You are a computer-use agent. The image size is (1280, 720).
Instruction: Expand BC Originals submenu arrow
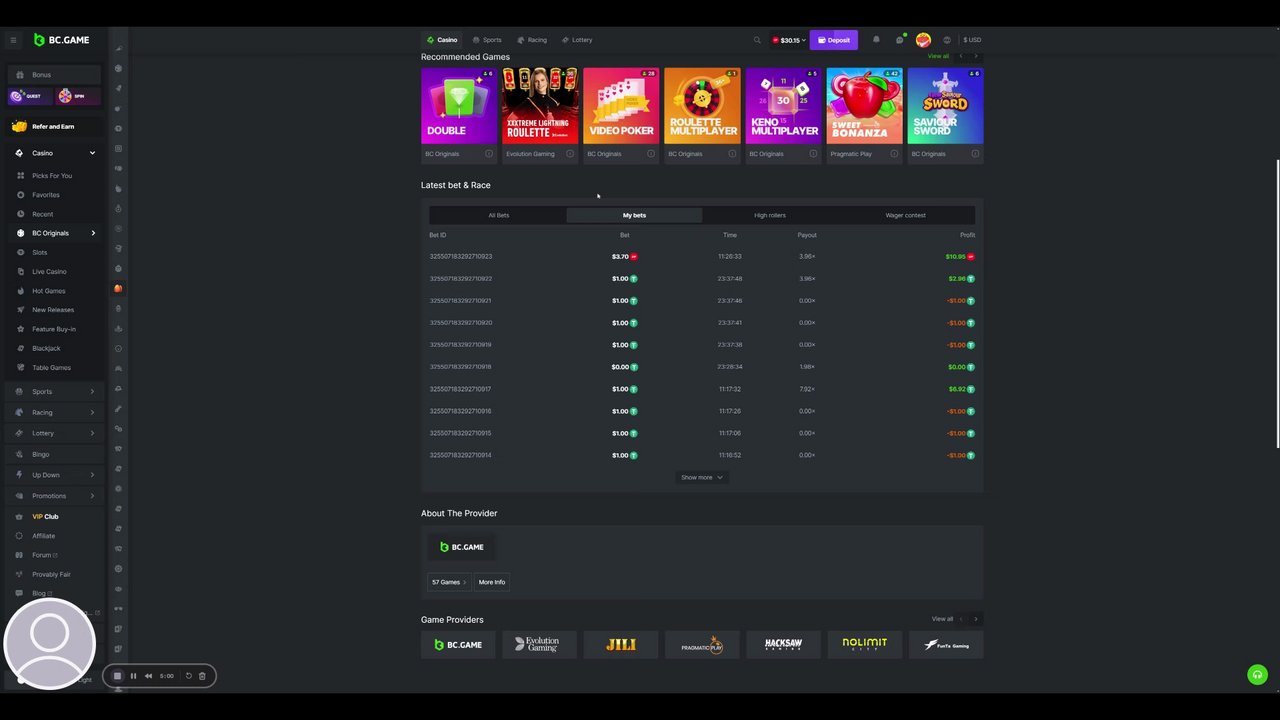pyautogui.click(x=93, y=233)
